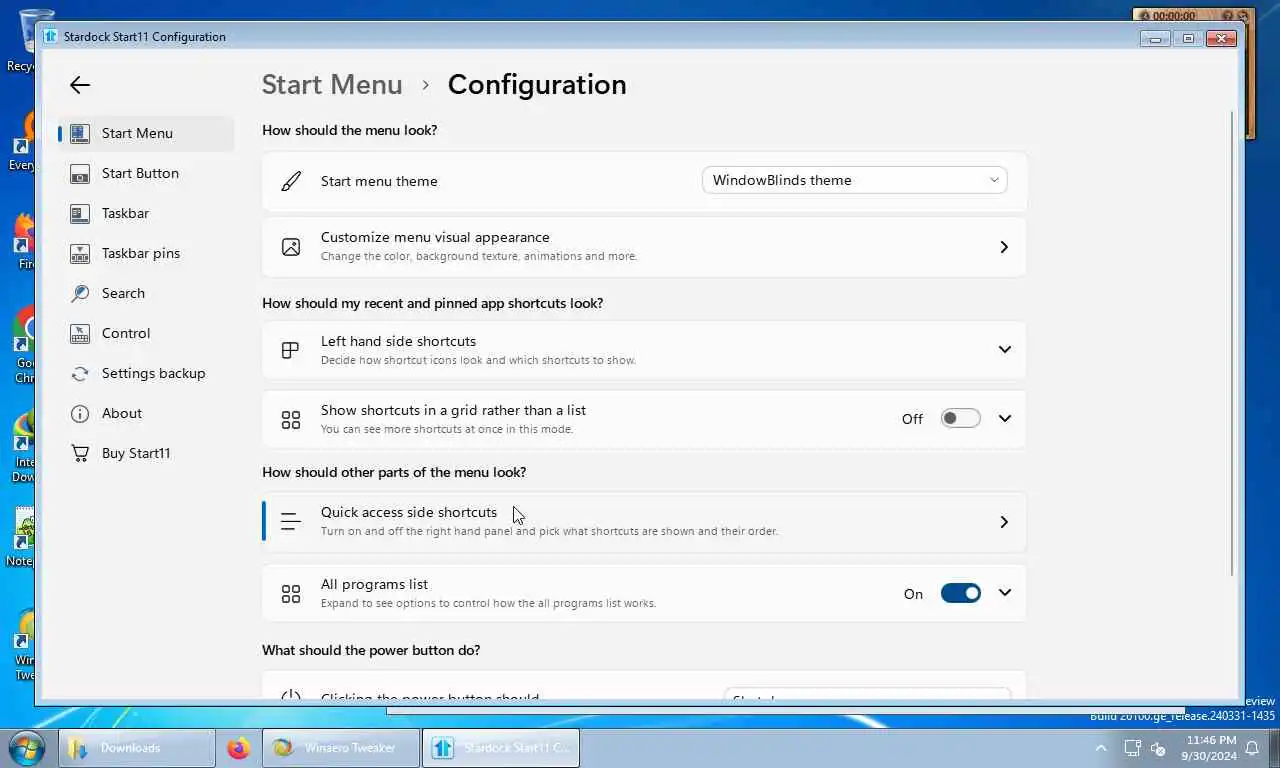
Task: Select Taskbar pins in the sidebar
Action: [146, 253]
